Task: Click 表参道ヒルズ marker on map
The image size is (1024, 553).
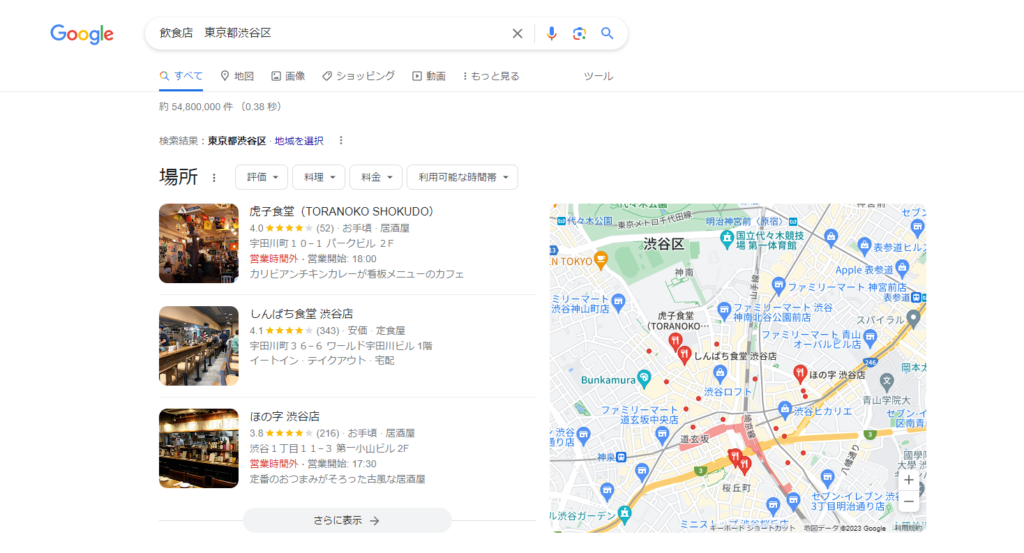Action: pyautogui.click(x=865, y=246)
